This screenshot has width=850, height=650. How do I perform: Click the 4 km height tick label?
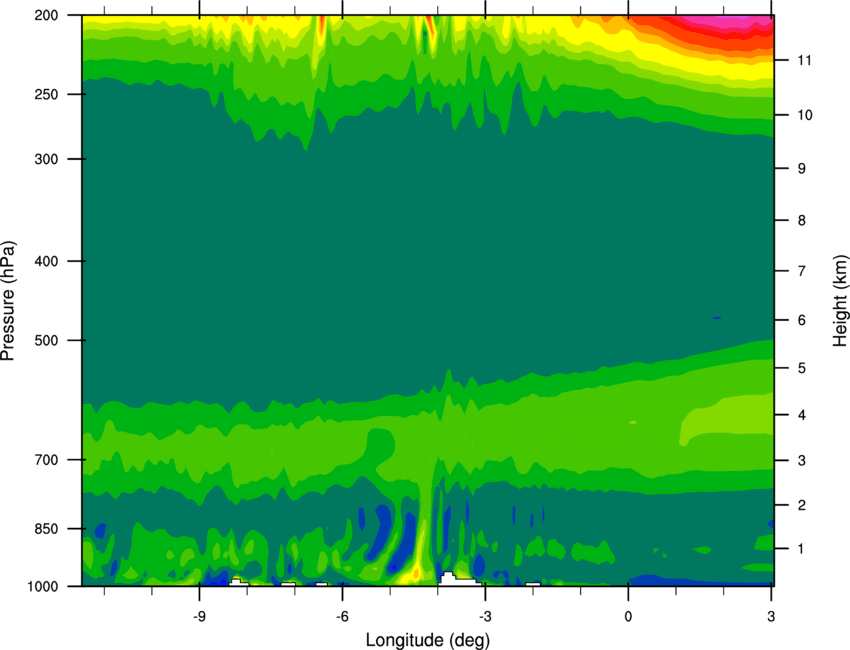coord(802,415)
